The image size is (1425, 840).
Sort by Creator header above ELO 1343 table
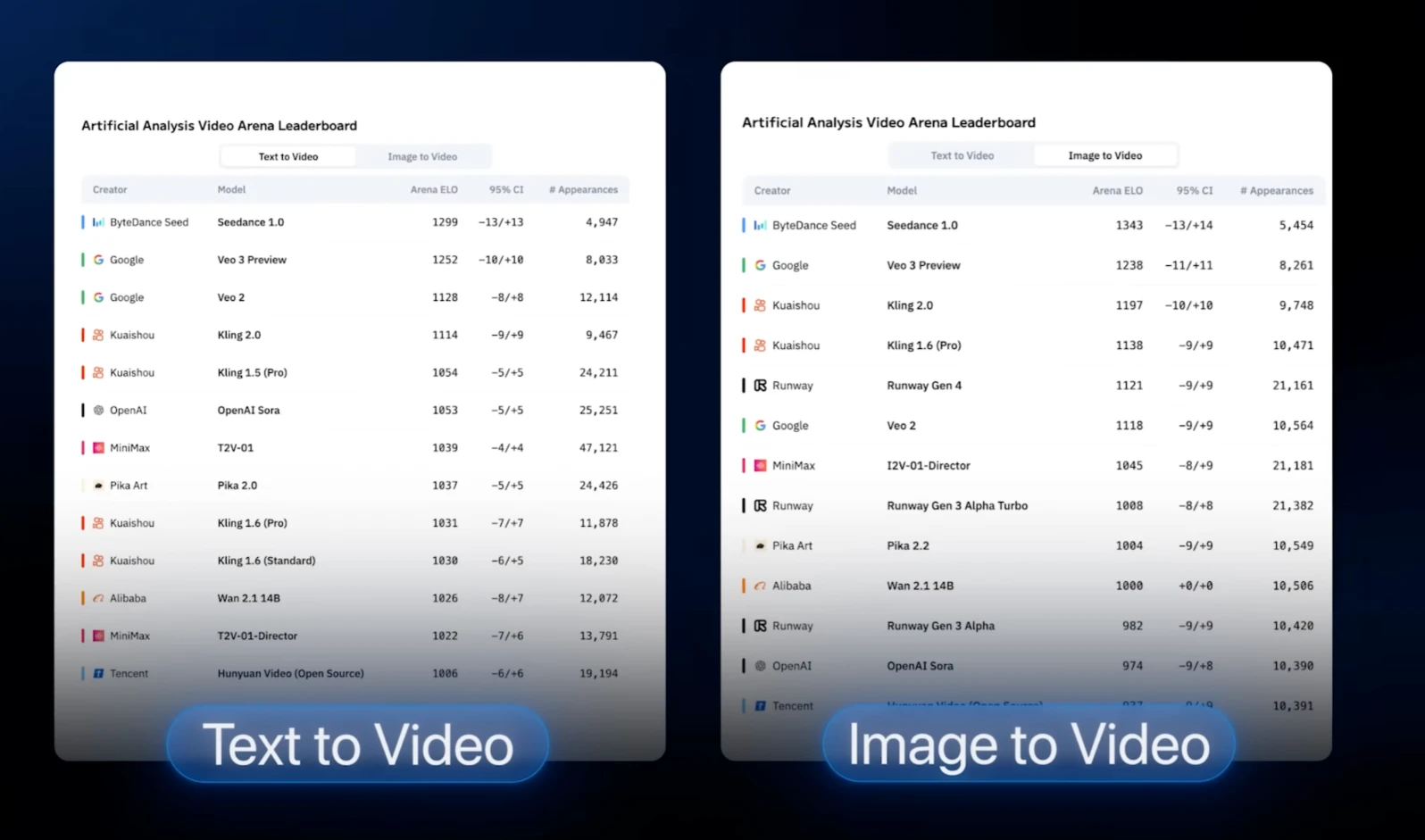(772, 190)
